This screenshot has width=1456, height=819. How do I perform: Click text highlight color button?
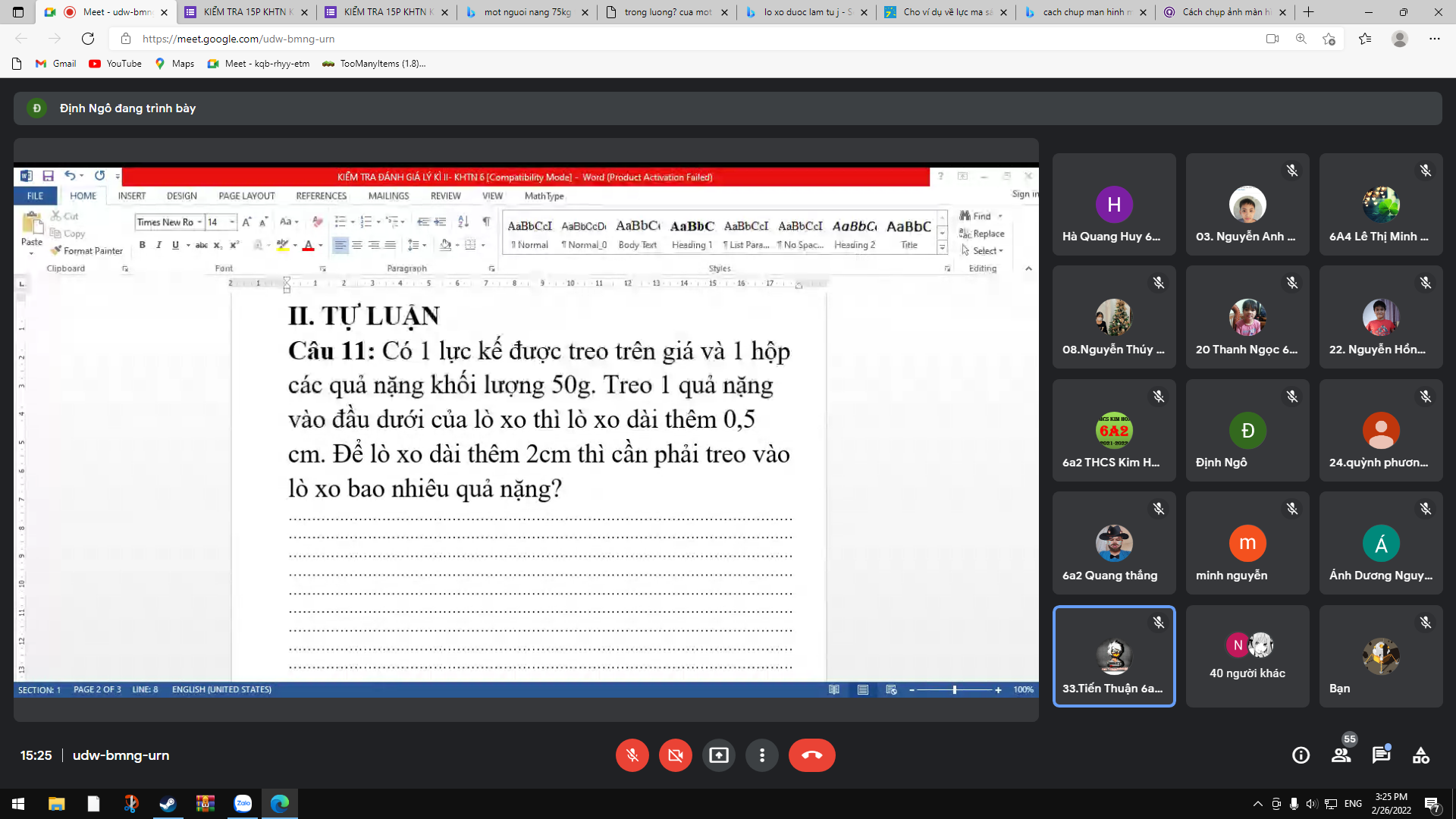[x=282, y=245]
